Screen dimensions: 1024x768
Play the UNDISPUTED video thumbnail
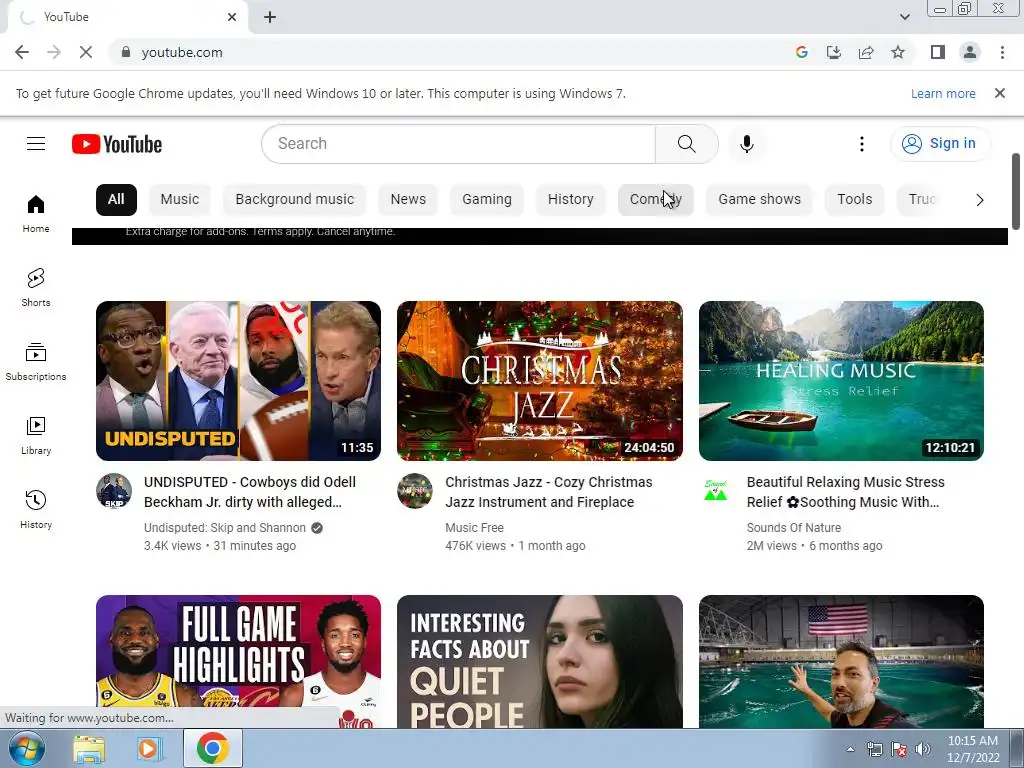238,381
